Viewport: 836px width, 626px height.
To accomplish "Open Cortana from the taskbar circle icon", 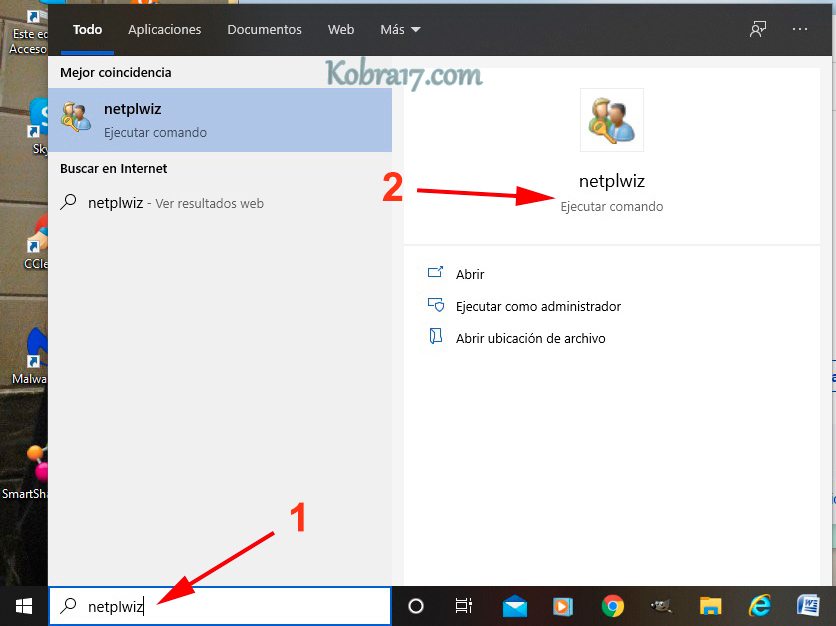I will tap(416, 606).
